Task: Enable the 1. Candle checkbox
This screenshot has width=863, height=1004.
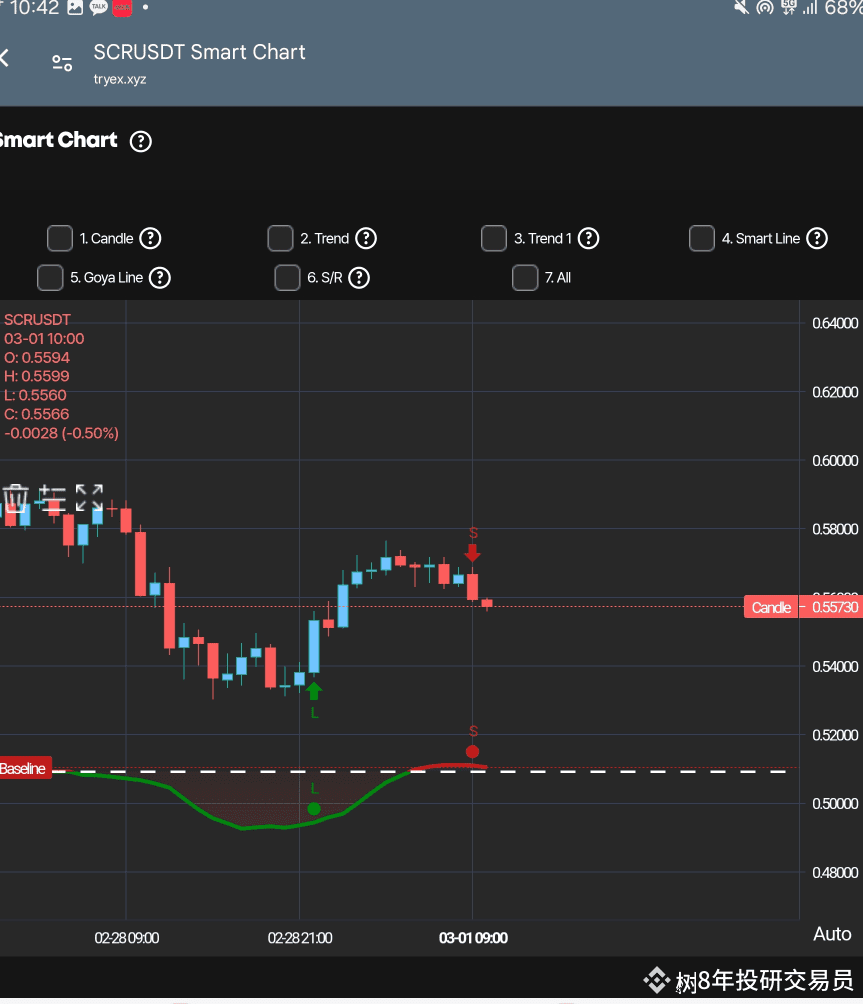Action: click(x=59, y=238)
